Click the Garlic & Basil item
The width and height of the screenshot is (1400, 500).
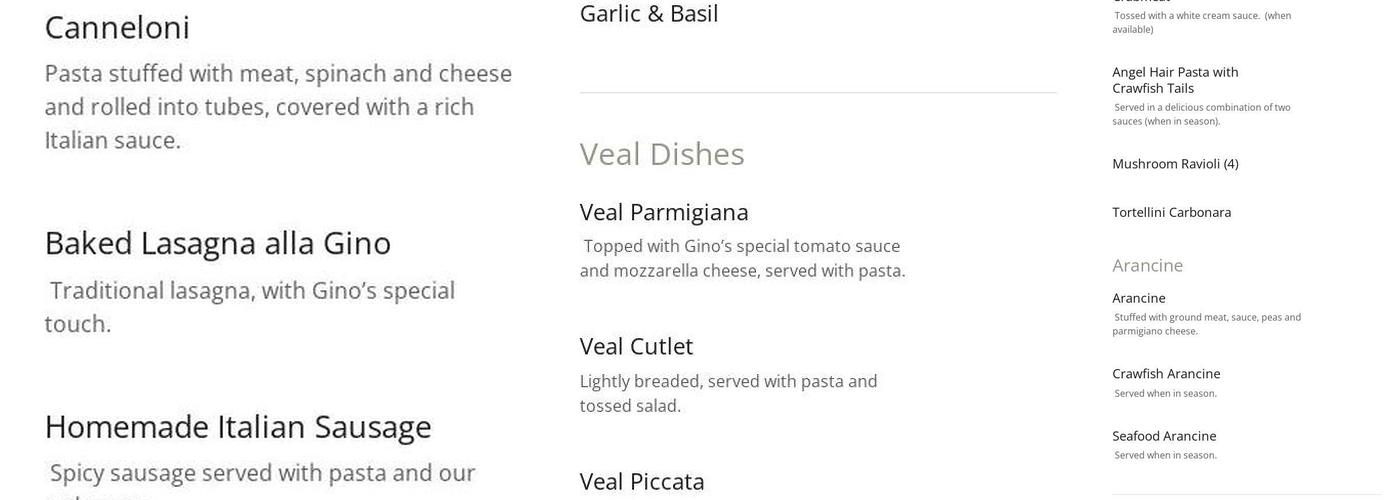click(x=649, y=14)
